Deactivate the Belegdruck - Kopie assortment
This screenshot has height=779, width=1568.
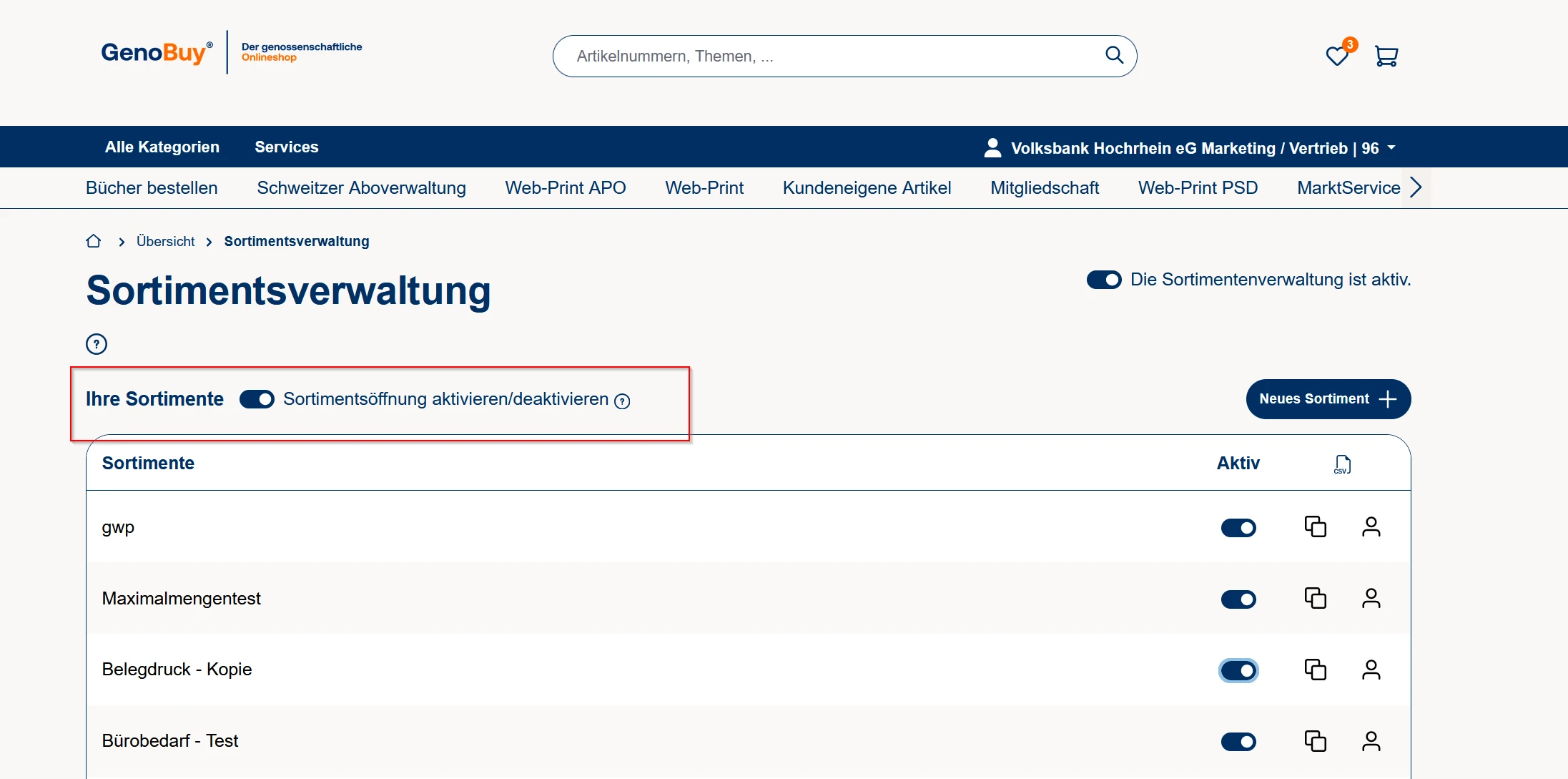(1238, 670)
